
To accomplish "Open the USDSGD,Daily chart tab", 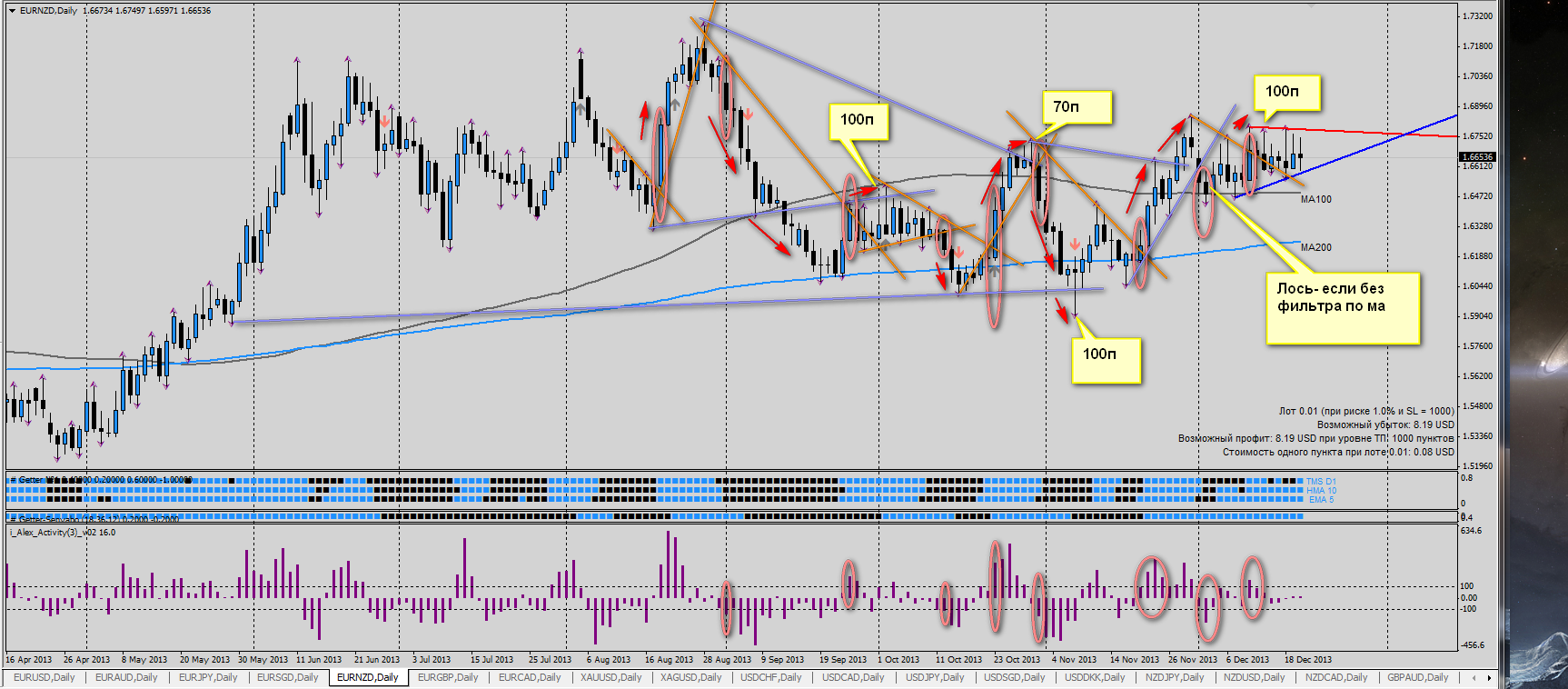I will (x=1015, y=677).
